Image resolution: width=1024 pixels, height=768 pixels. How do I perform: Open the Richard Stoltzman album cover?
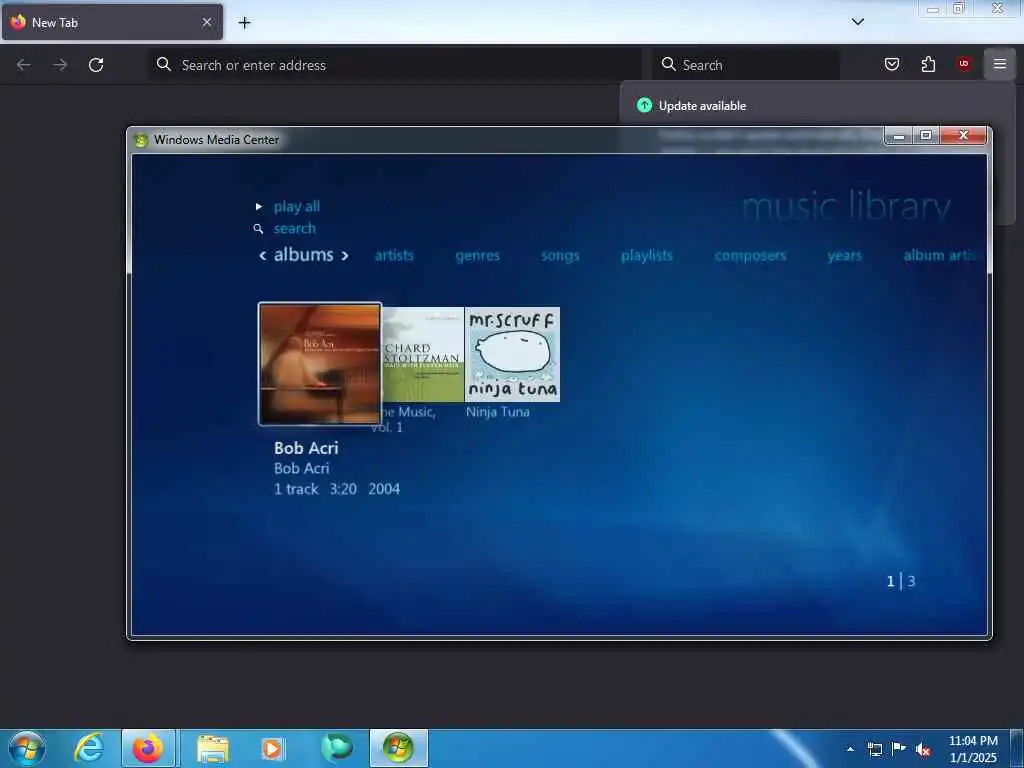point(423,355)
